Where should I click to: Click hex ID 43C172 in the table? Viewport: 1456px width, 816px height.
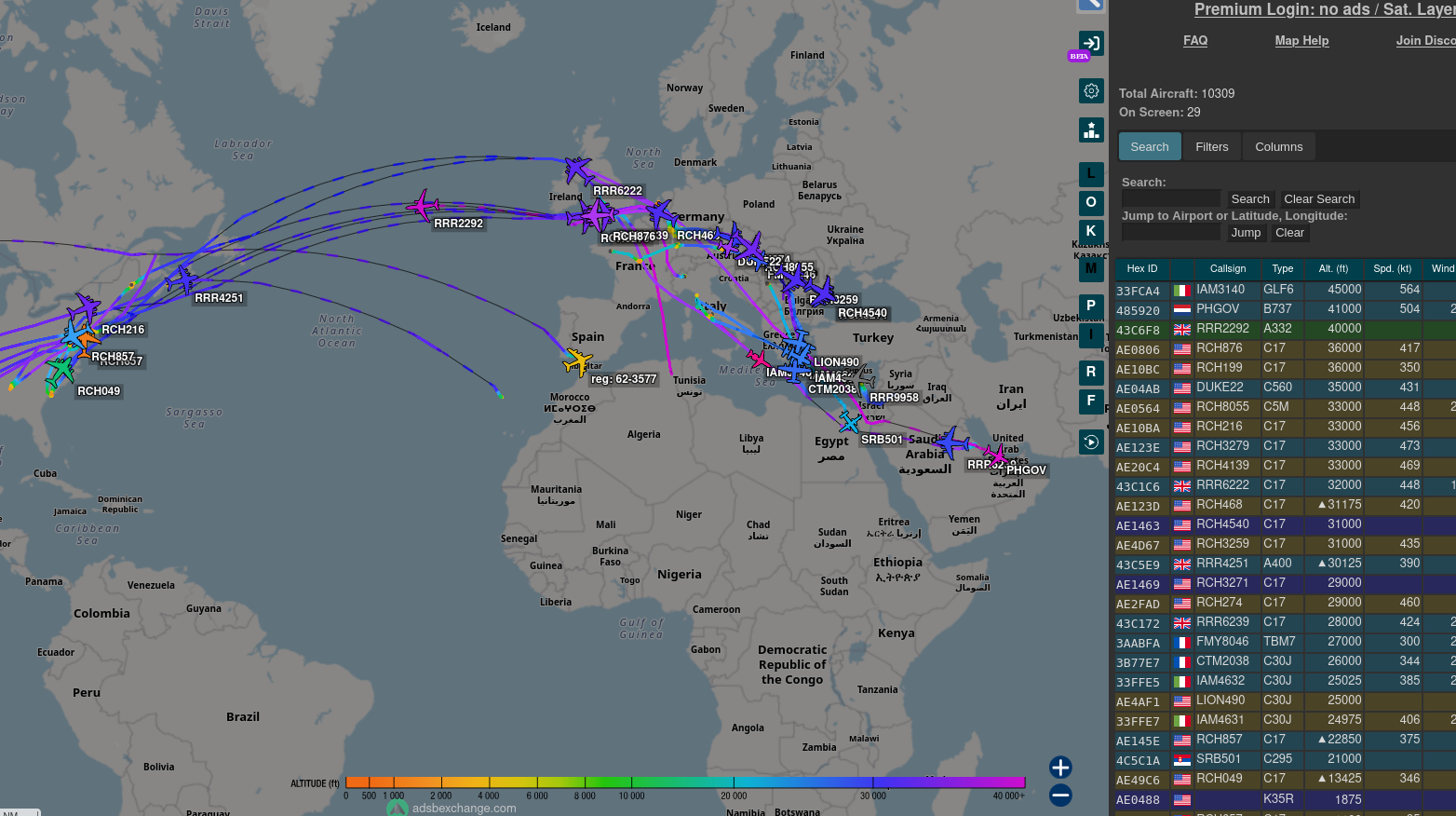pyautogui.click(x=1138, y=624)
